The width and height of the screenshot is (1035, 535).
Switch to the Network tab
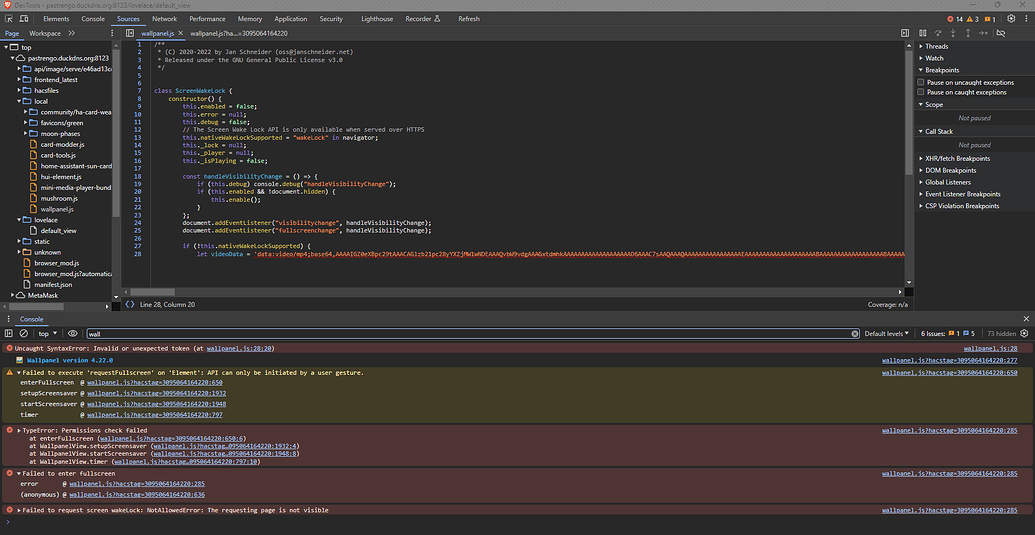tap(164, 19)
